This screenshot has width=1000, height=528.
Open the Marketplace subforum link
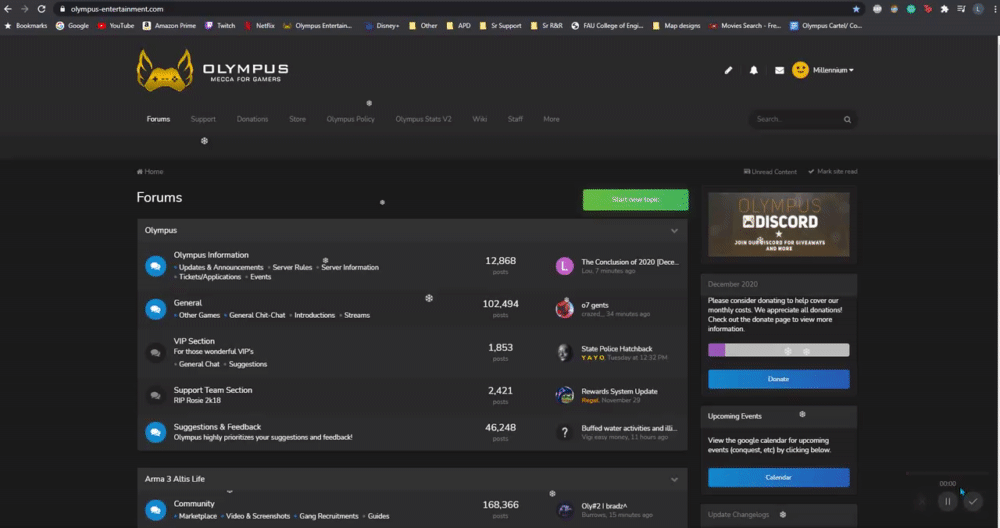tap(198, 517)
